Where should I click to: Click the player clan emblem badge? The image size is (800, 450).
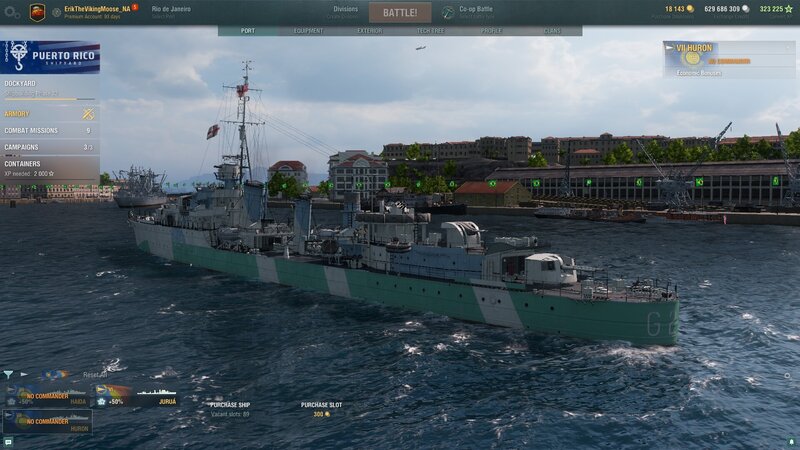[x=37, y=12]
